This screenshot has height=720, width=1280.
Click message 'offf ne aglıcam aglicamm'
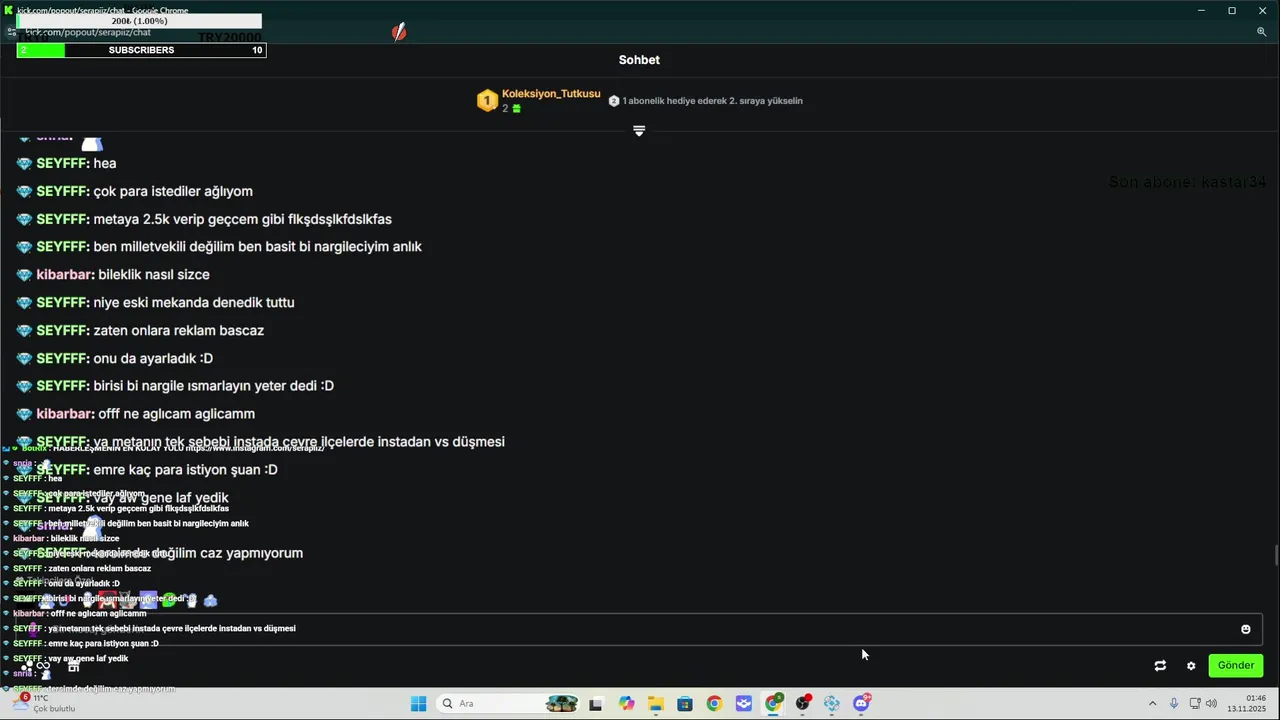tap(177, 414)
